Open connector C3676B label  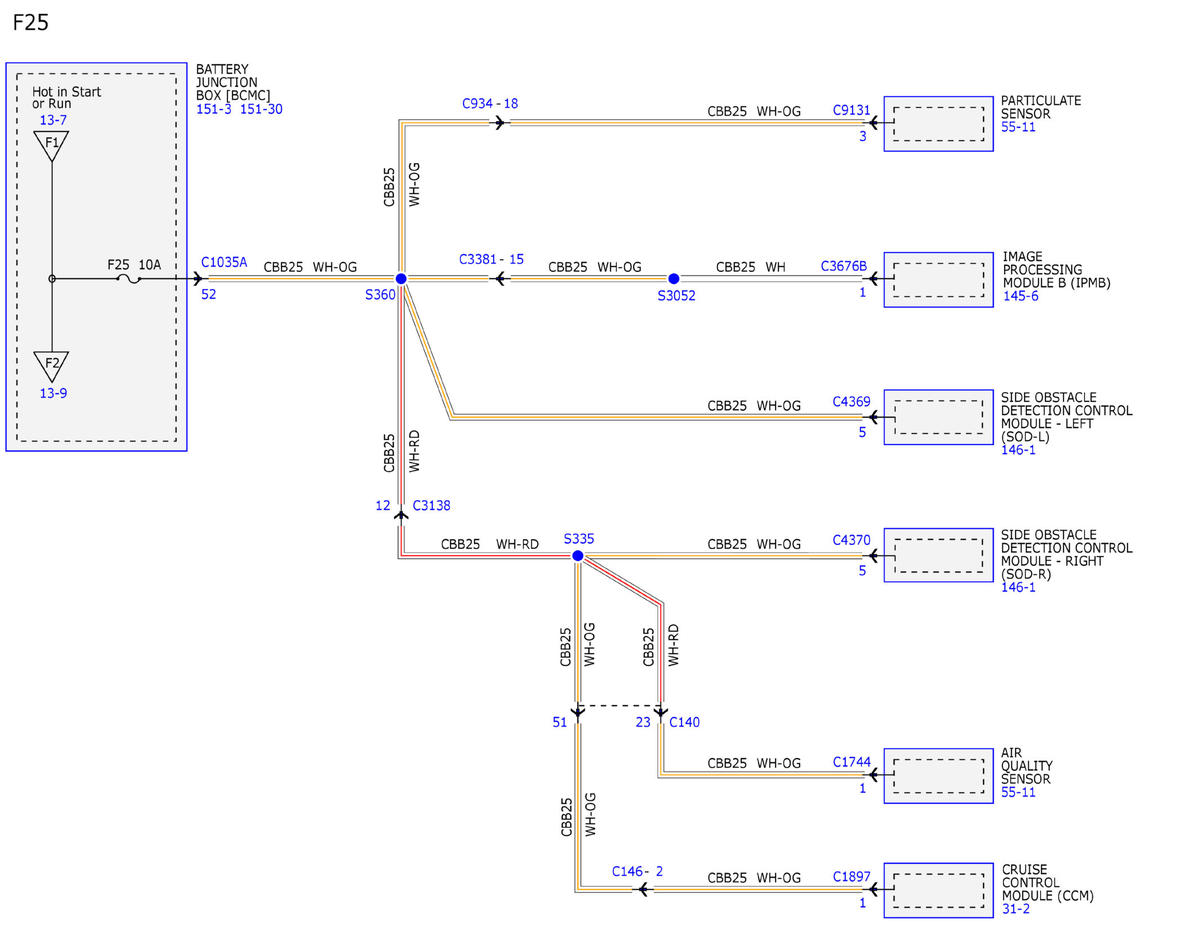click(844, 267)
